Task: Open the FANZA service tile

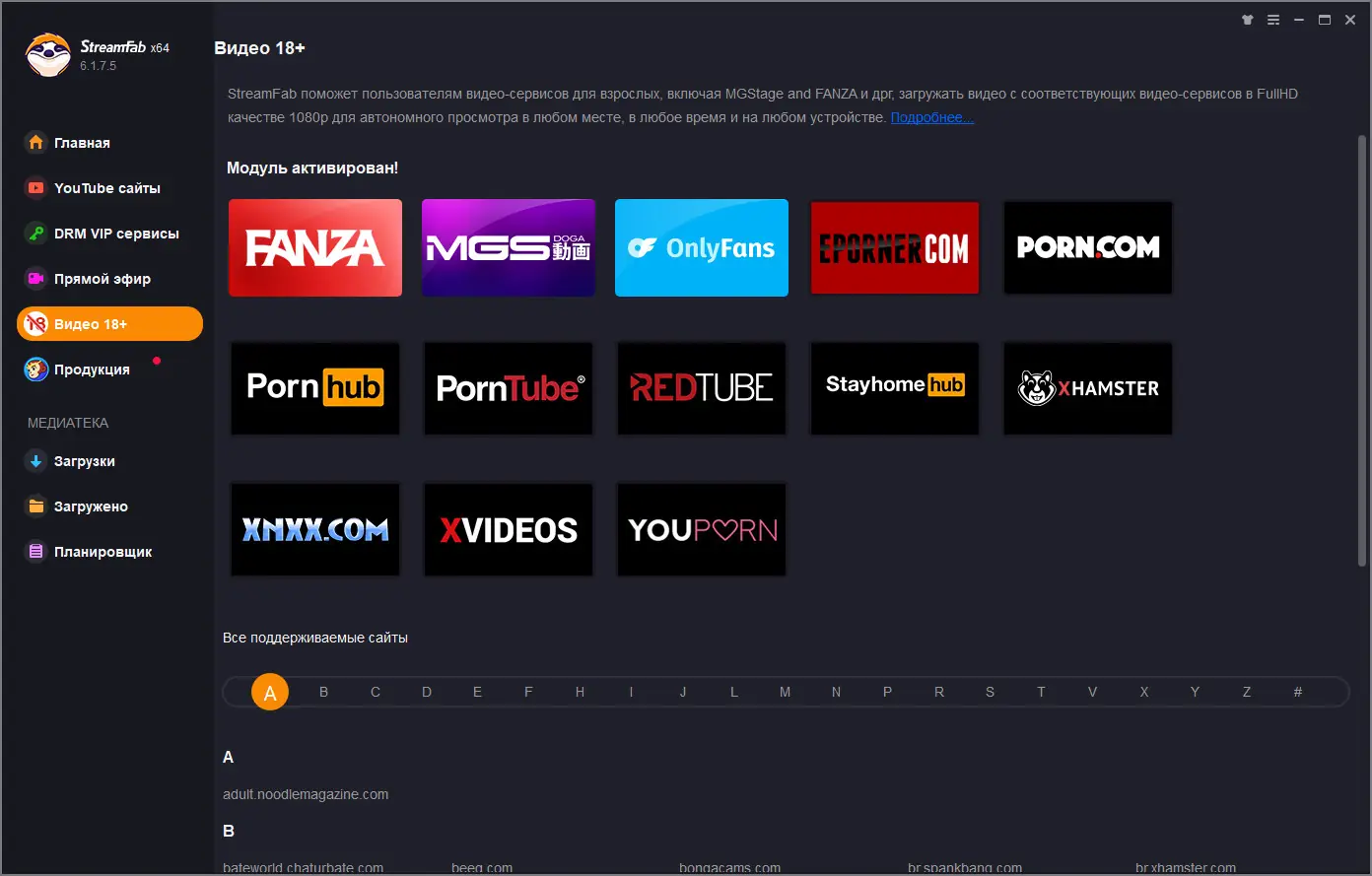Action: point(315,247)
